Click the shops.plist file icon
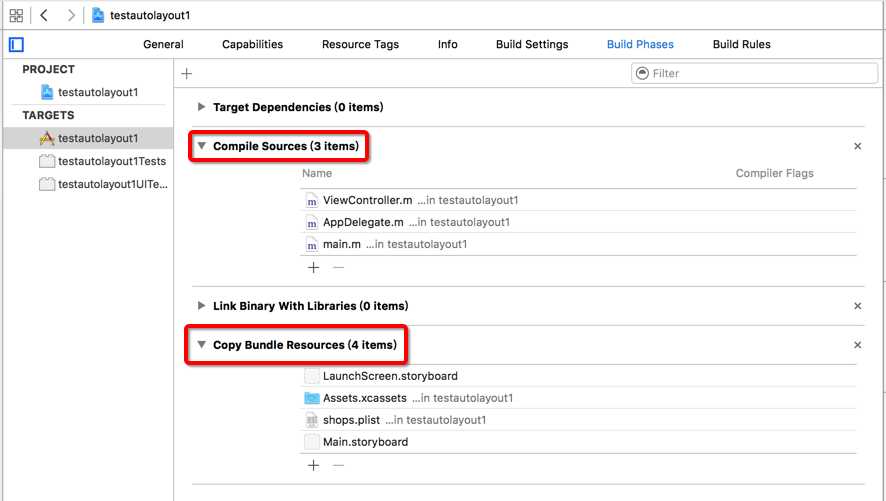The height and width of the screenshot is (501, 886). [311, 420]
